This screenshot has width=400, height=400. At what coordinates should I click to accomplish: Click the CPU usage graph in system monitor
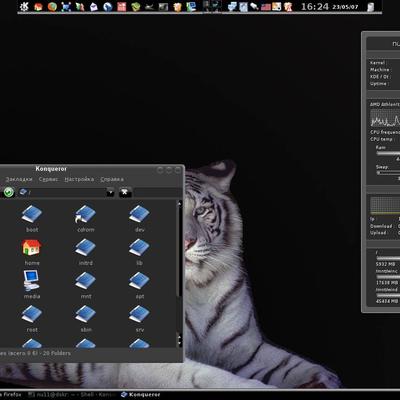click(385, 118)
